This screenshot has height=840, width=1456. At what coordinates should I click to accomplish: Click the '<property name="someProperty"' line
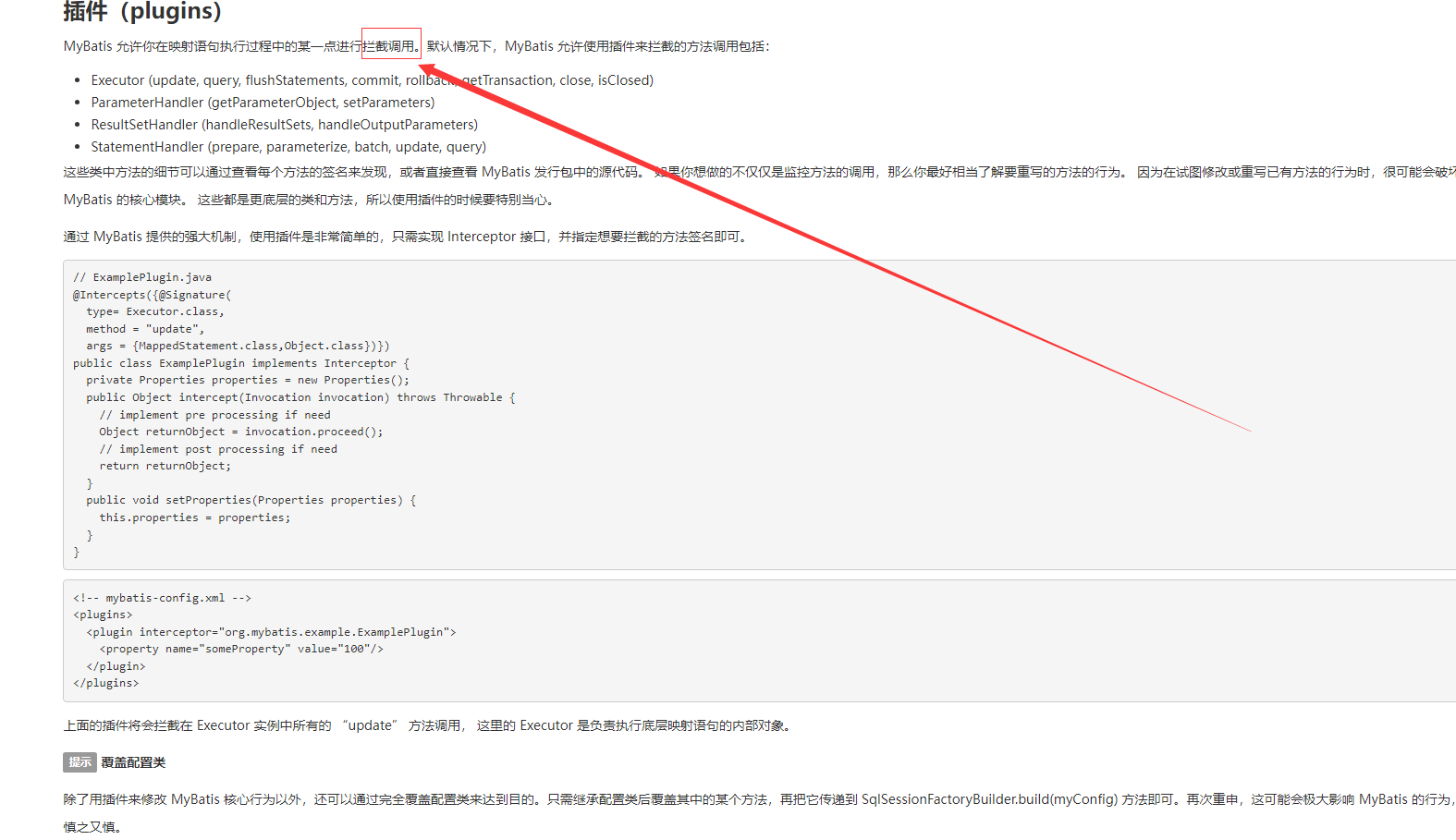[241, 649]
